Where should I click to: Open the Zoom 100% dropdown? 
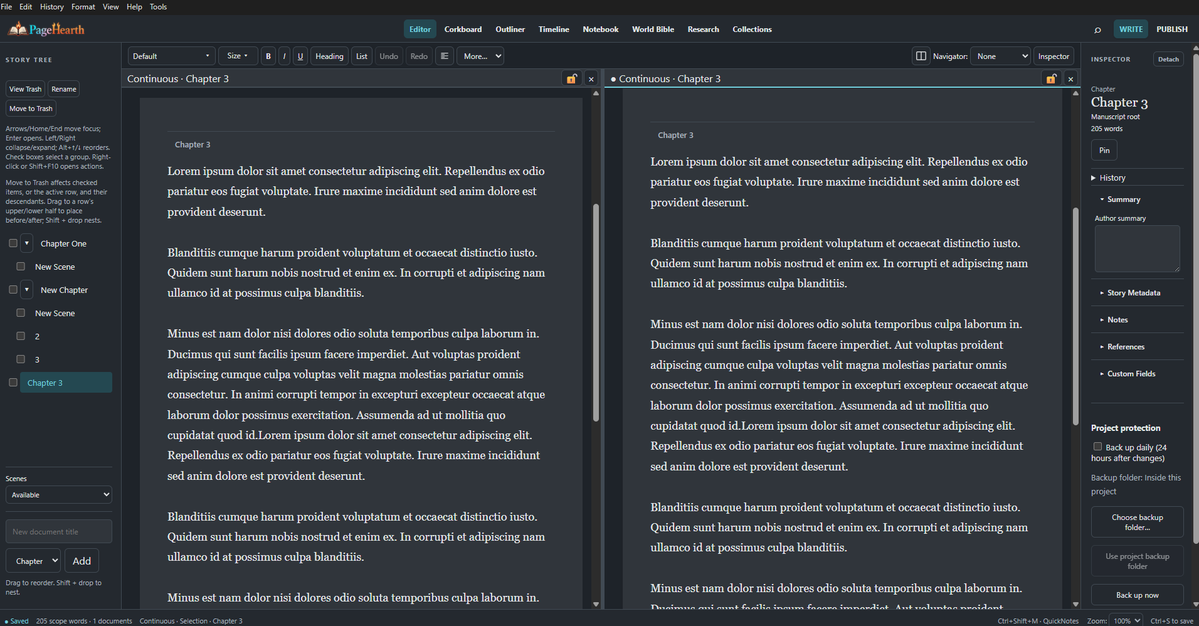click(x=1127, y=621)
